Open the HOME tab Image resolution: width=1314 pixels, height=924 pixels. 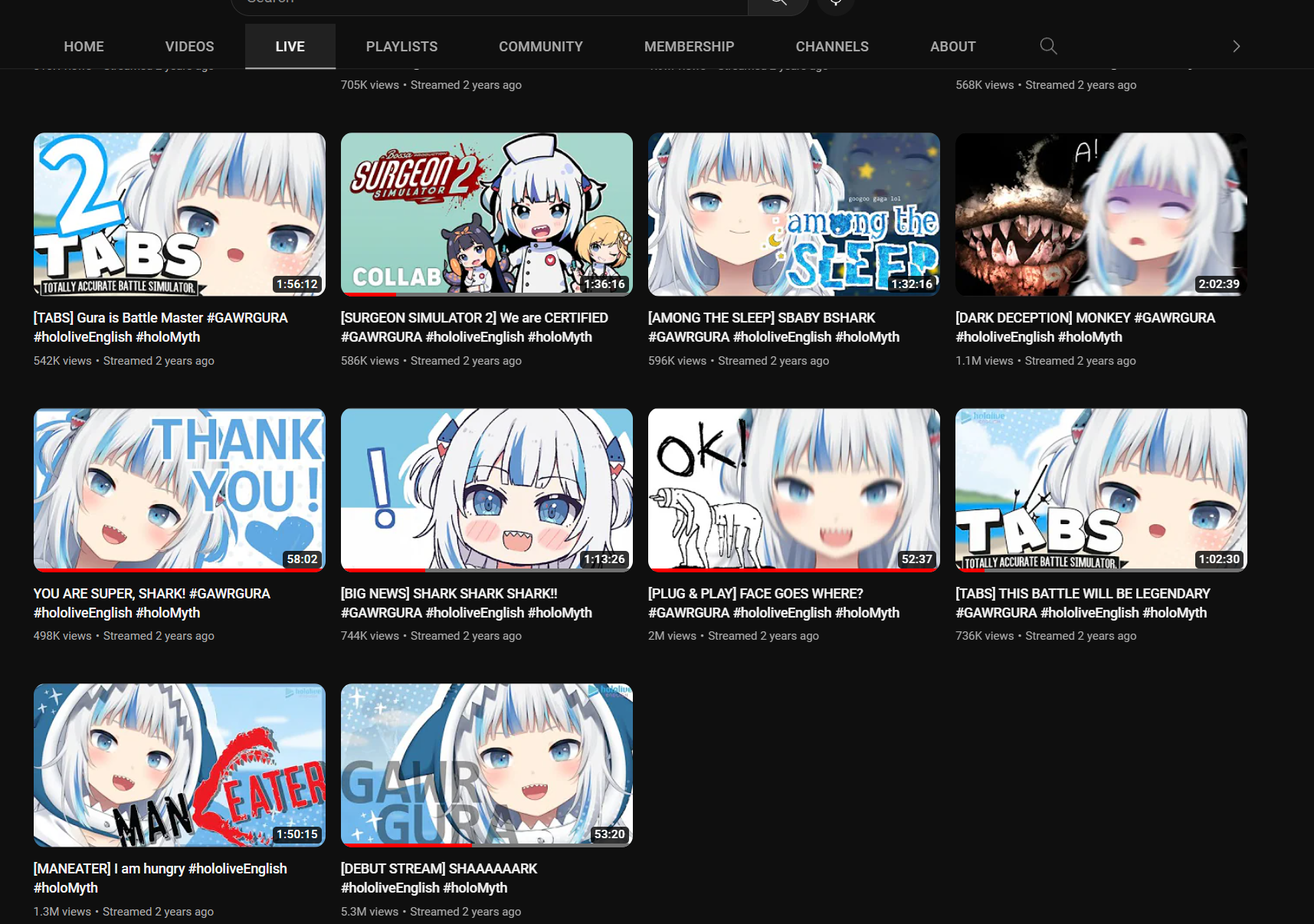(84, 46)
